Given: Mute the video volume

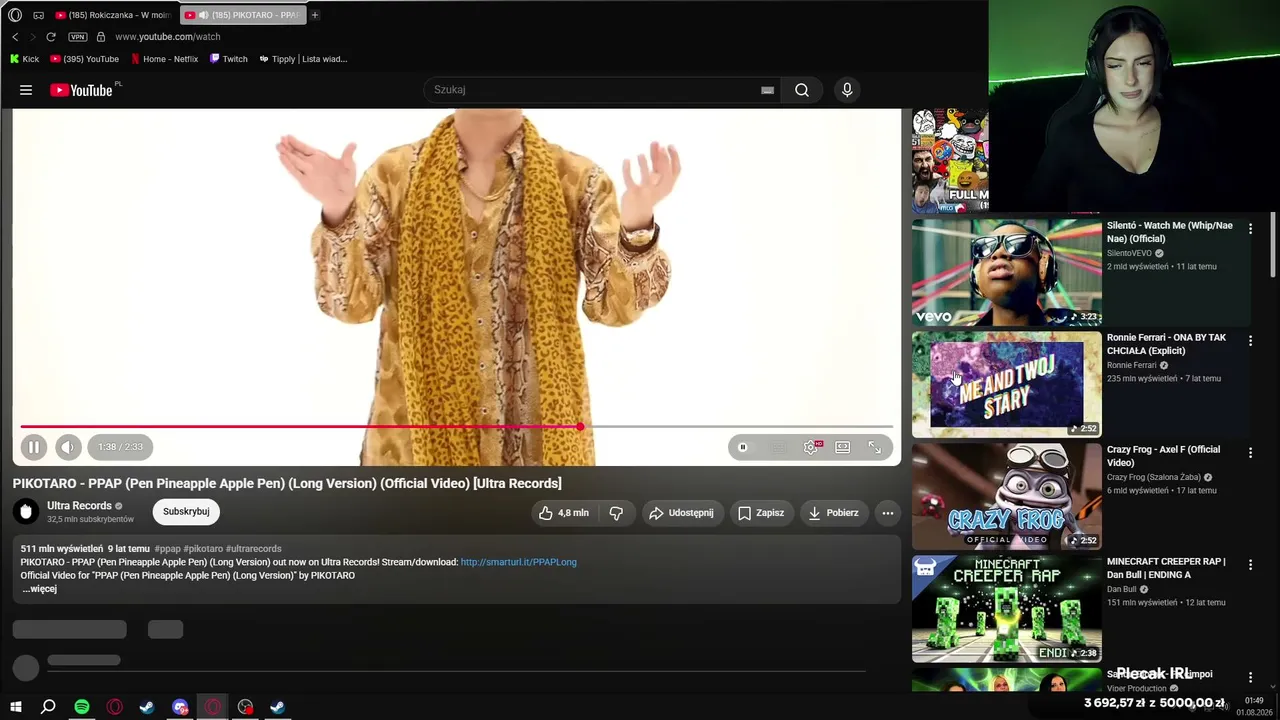Looking at the screenshot, I should coord(67,447).
